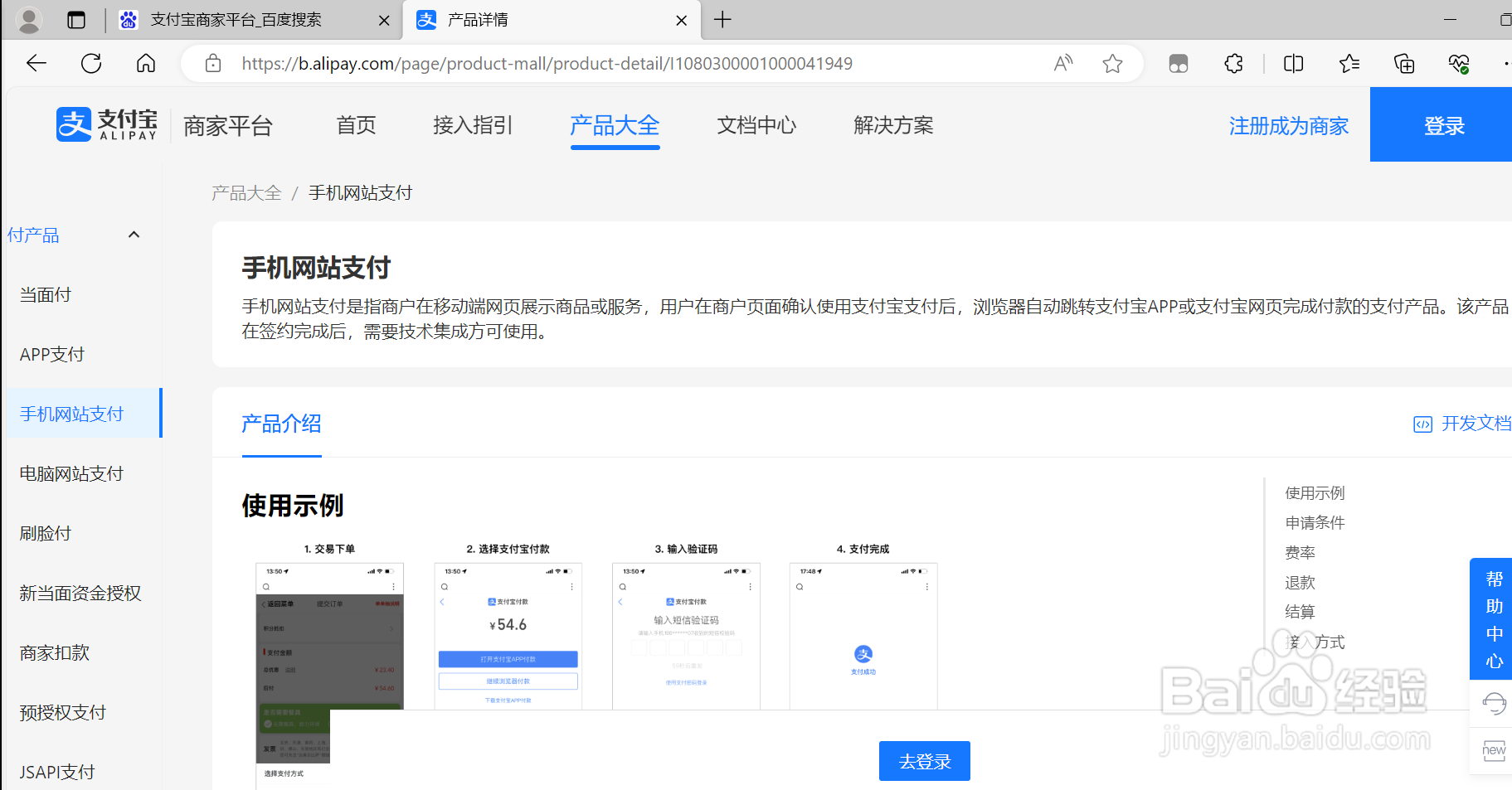Switch to the 支付宝商家平台_百度搜索 tab
The image size is (1512, 790).
tap(236, 20)
